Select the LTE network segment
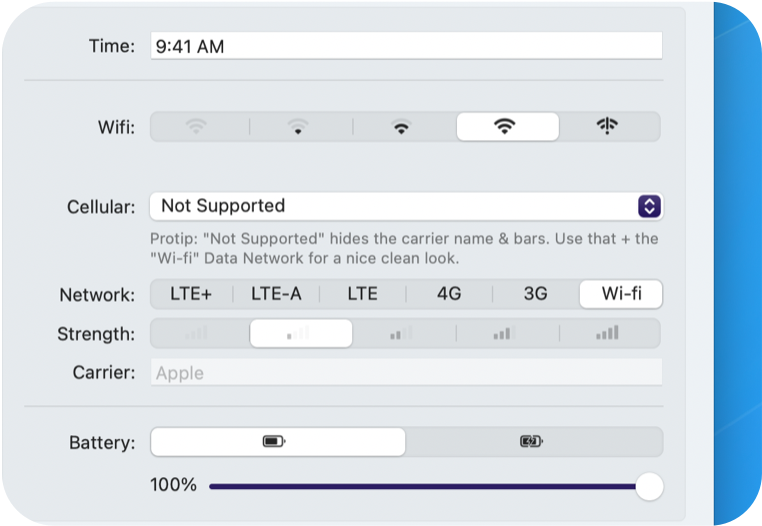Viewport: 762px width, 526px height. coord(363,294)
